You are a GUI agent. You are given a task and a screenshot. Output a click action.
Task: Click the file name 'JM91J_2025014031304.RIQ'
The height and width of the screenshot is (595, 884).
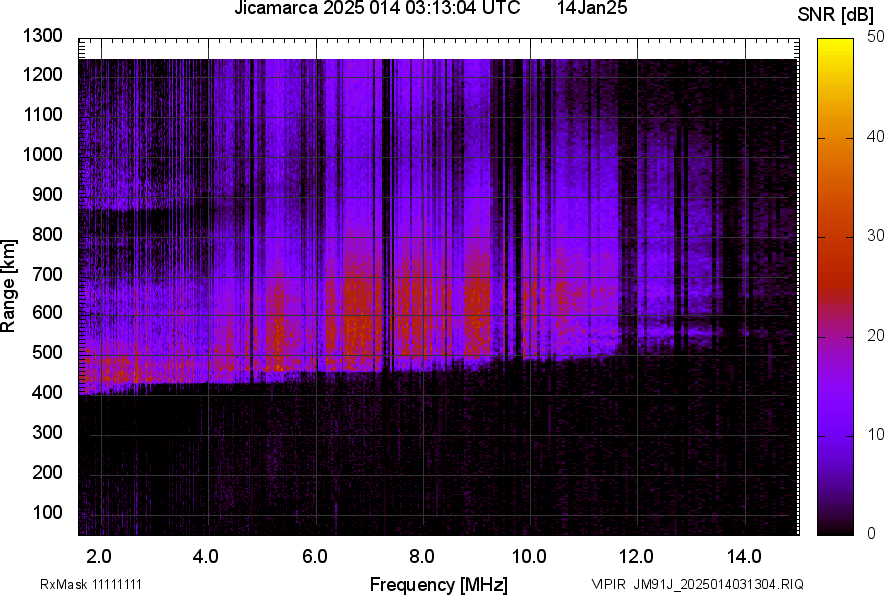[718, 584]
